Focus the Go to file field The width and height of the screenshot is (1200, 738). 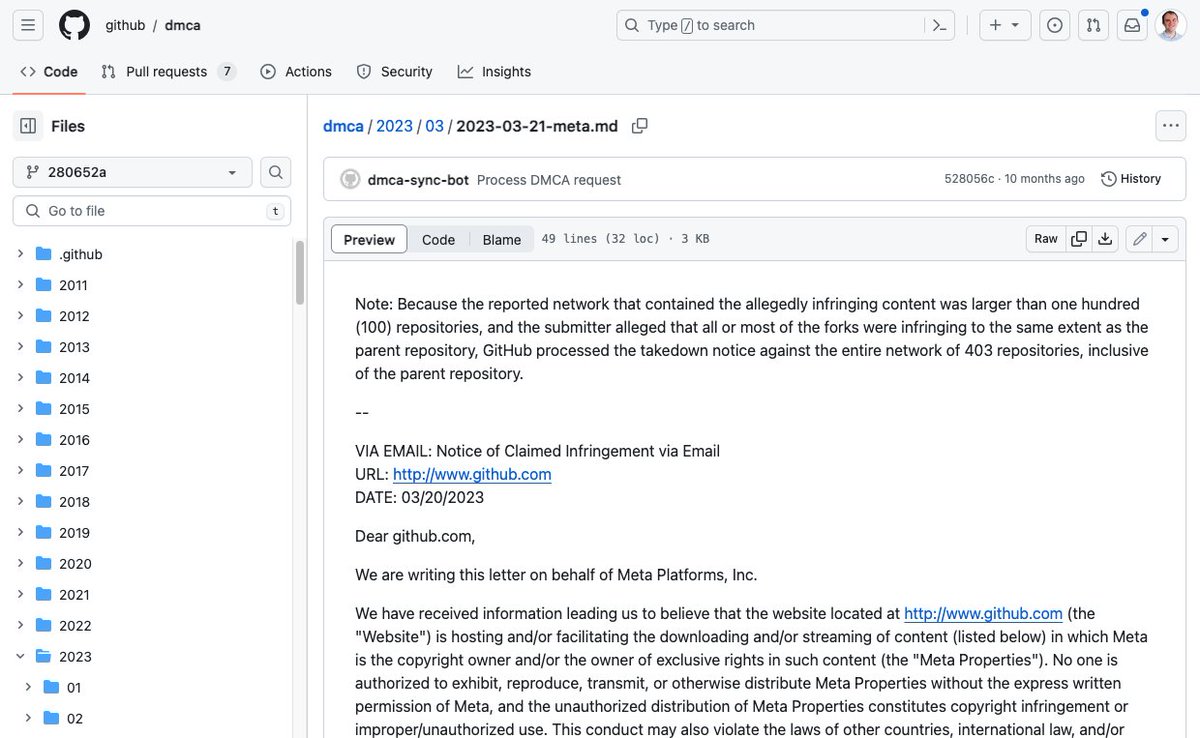(x=152, y=211)
